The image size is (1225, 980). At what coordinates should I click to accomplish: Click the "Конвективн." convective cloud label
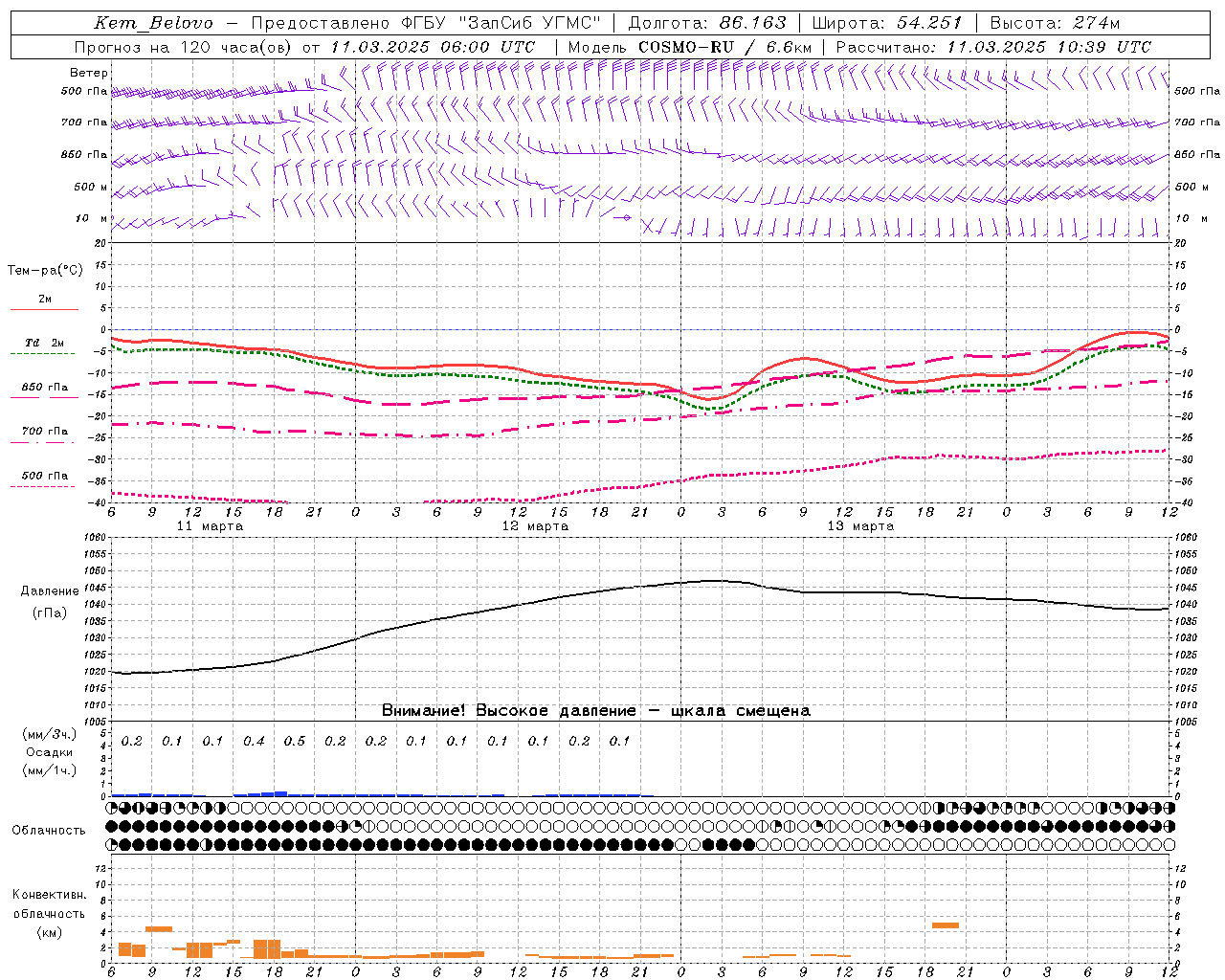pos(49,895)
